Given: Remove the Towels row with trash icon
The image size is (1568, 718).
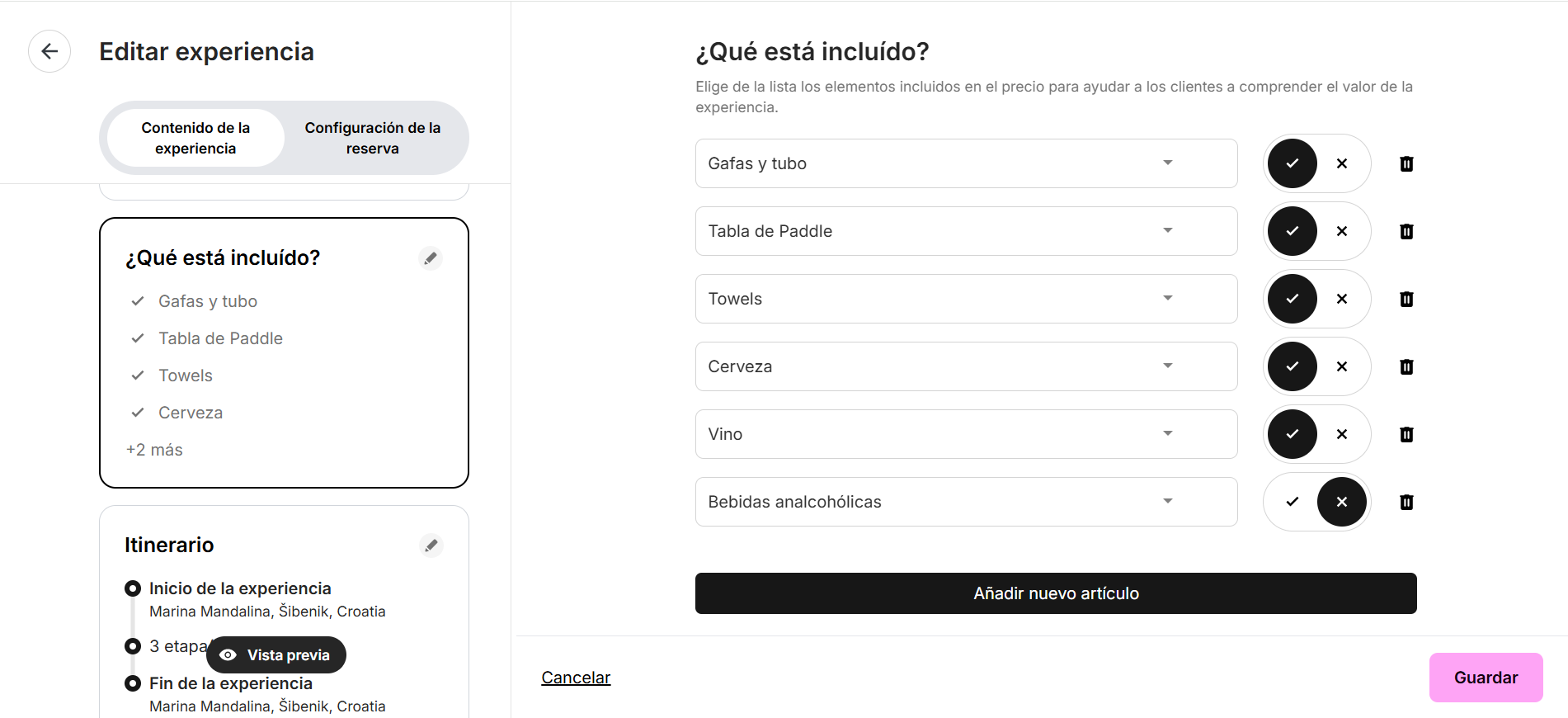Looking at the screenshot, I should 1407,299.
